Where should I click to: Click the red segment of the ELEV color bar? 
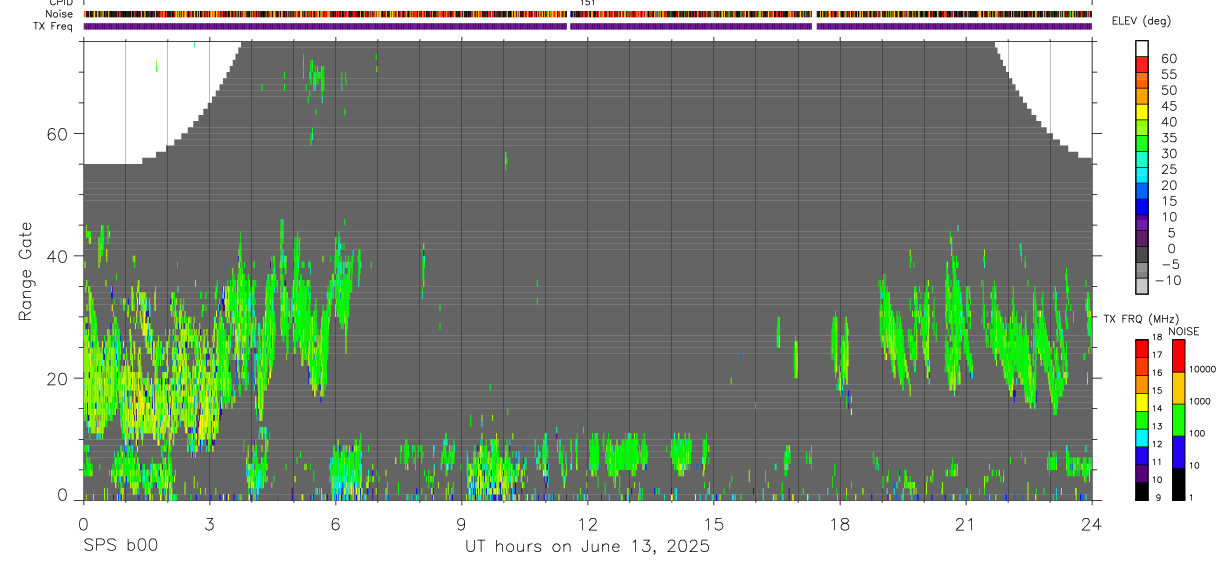[x=1142, y=64]
